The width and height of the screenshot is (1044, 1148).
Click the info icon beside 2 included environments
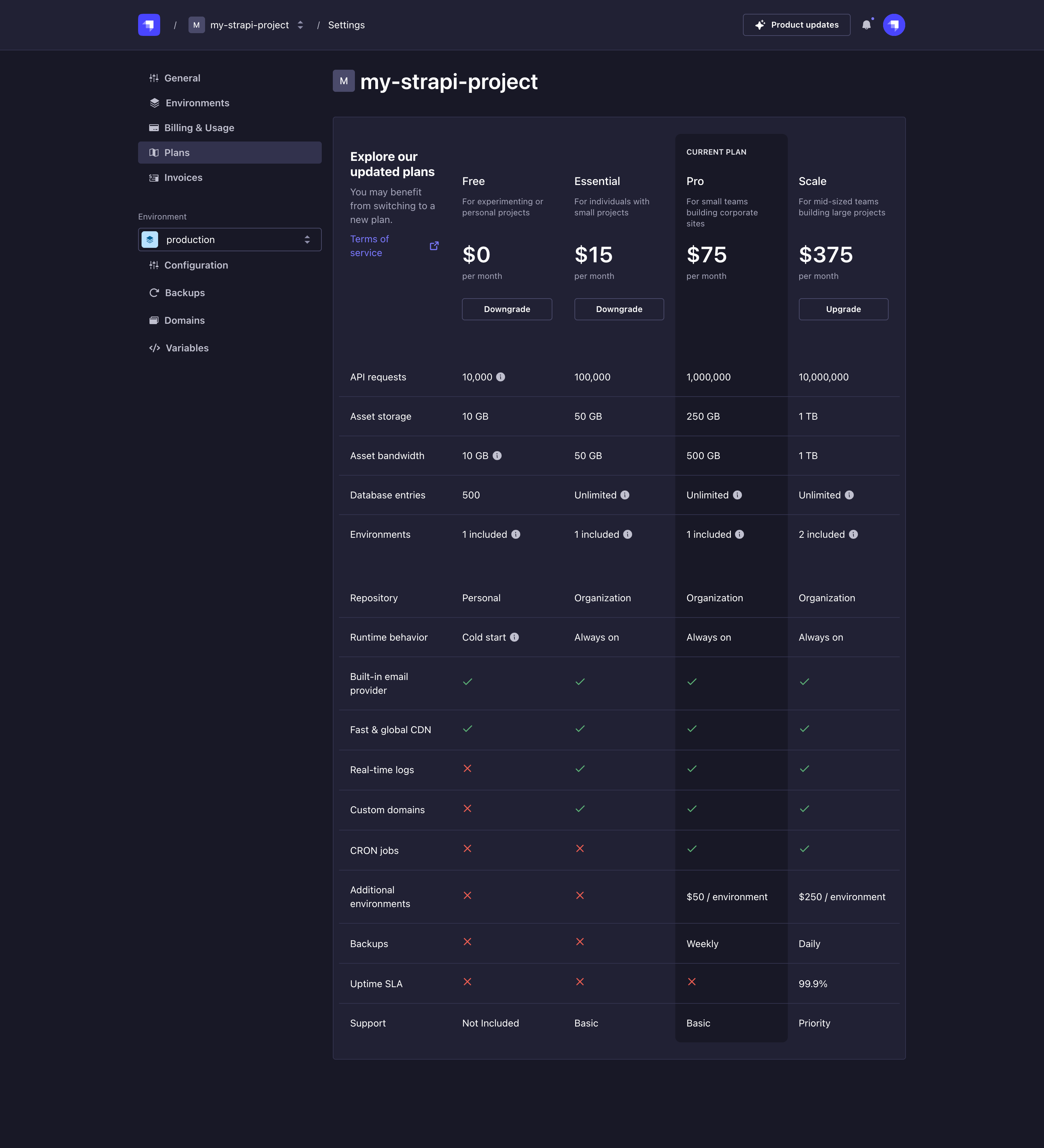853,534
